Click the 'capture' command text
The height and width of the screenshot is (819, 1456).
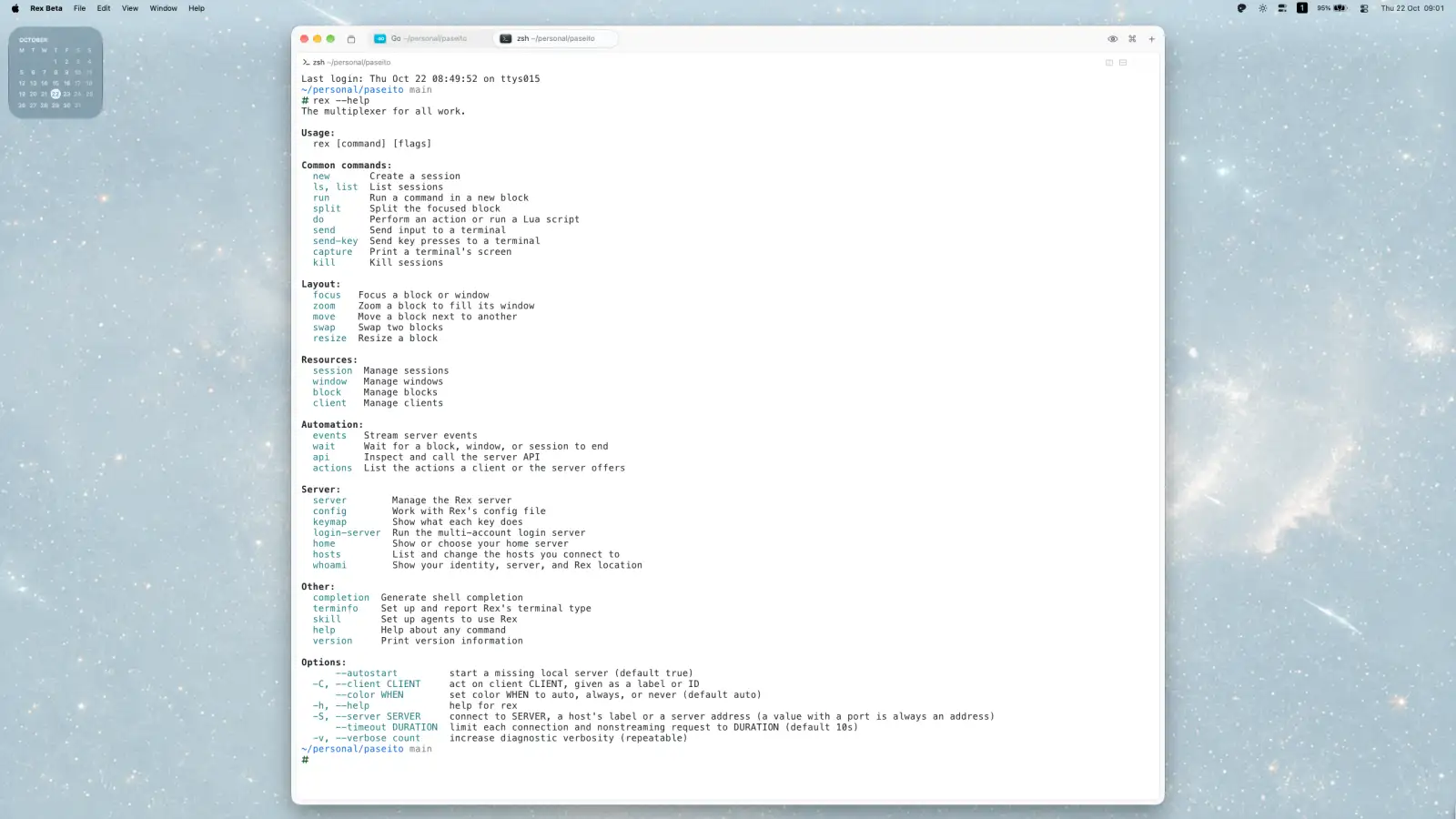(332, 252)
